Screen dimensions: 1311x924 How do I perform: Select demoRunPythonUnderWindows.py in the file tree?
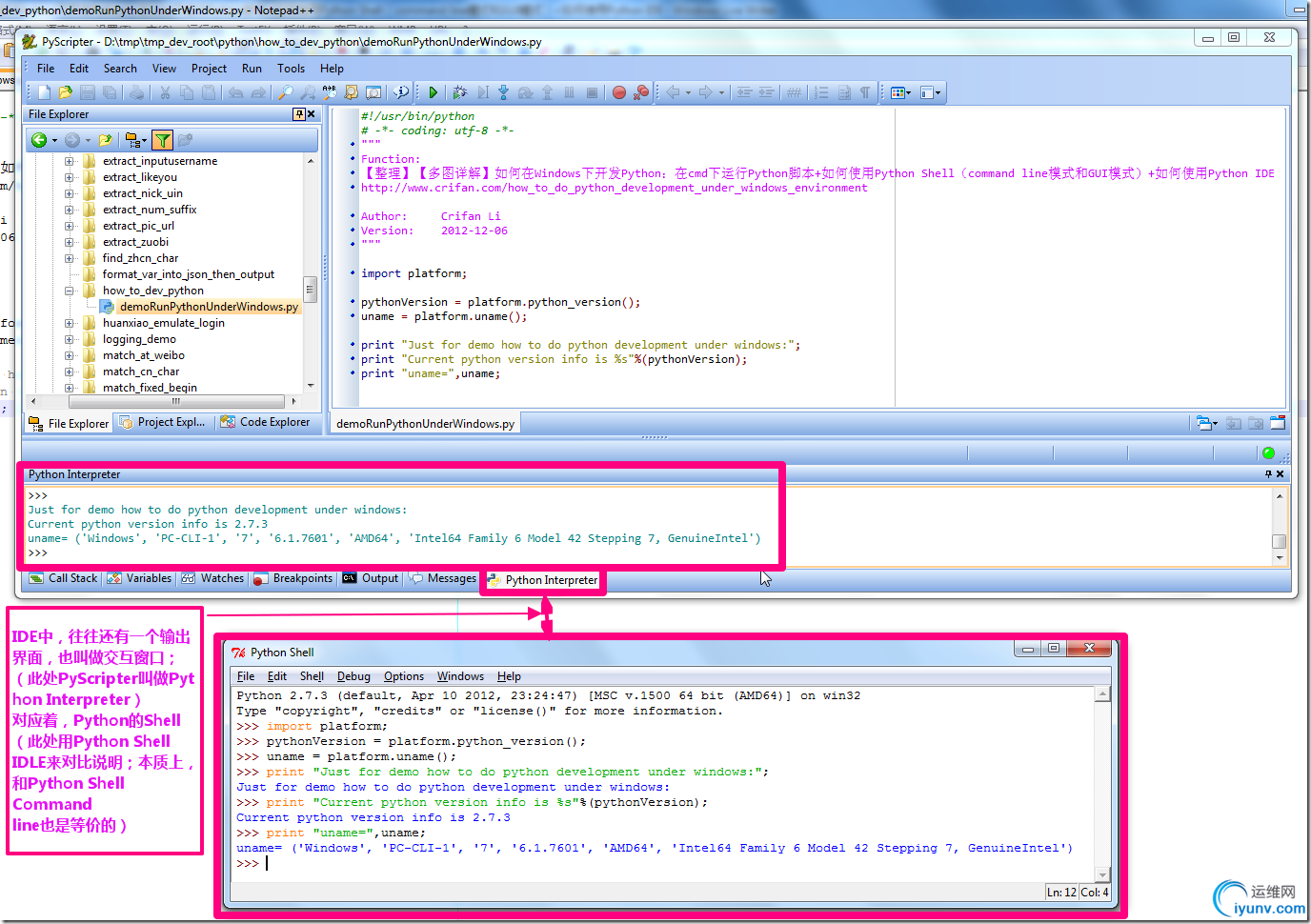208,307
